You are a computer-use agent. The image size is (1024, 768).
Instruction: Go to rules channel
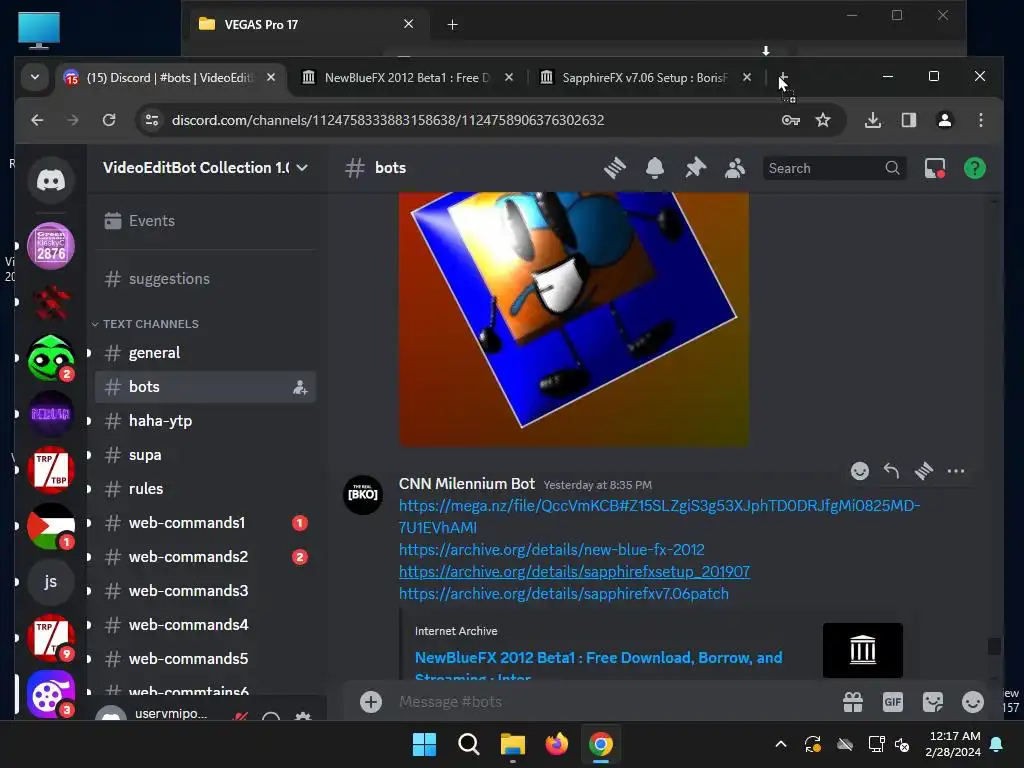pos(206,489)
